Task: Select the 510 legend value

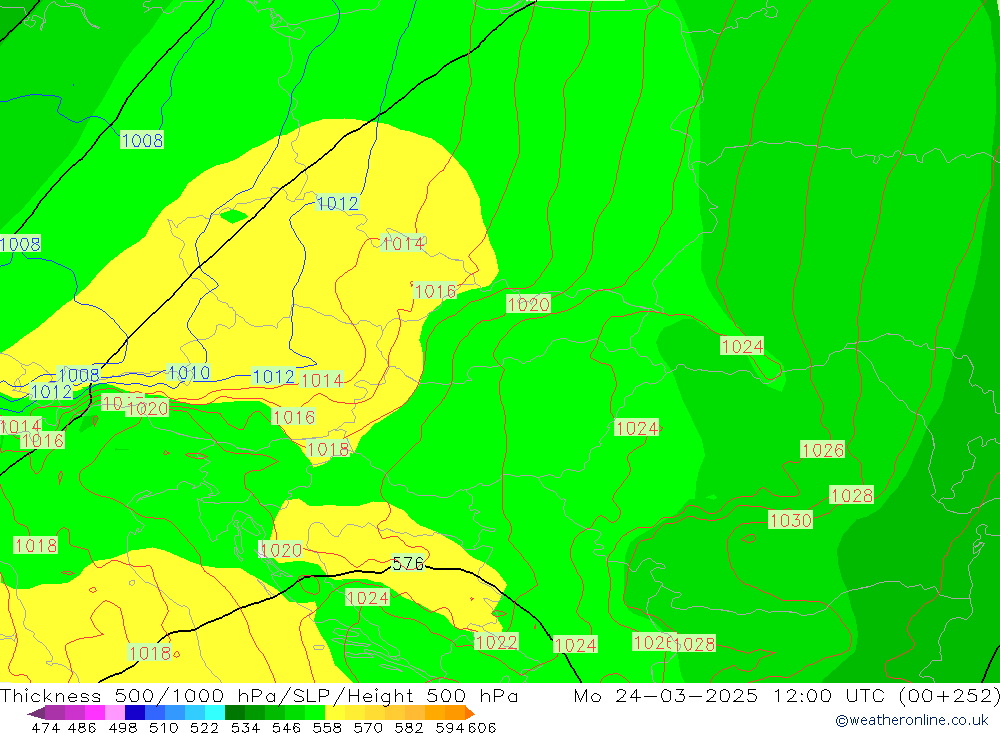Action: [163, 727]
